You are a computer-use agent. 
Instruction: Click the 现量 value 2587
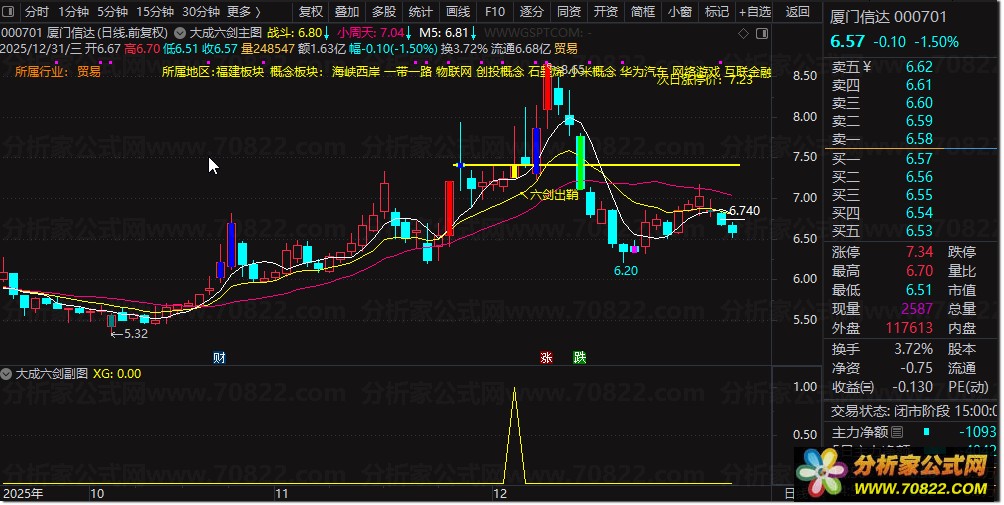pyautogui.click(x=917, y=309)
